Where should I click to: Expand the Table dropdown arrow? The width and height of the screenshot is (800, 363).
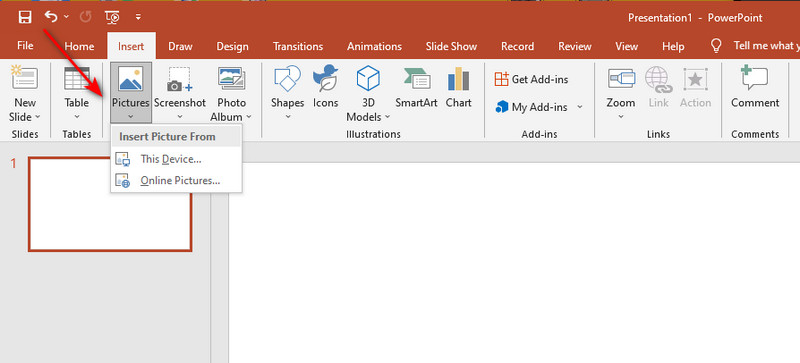click(77, 116)
